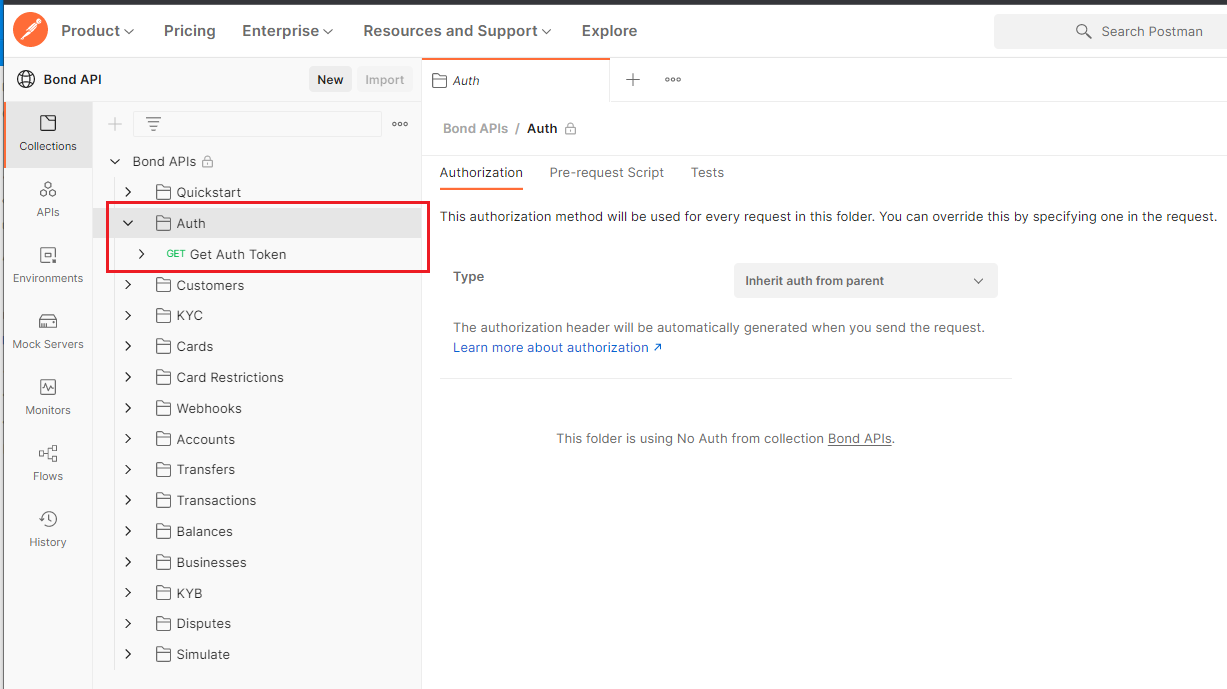This screenshot has height=689, width=1227.
Task: Click the search magnifier icon
Action: click(1083, 31)
